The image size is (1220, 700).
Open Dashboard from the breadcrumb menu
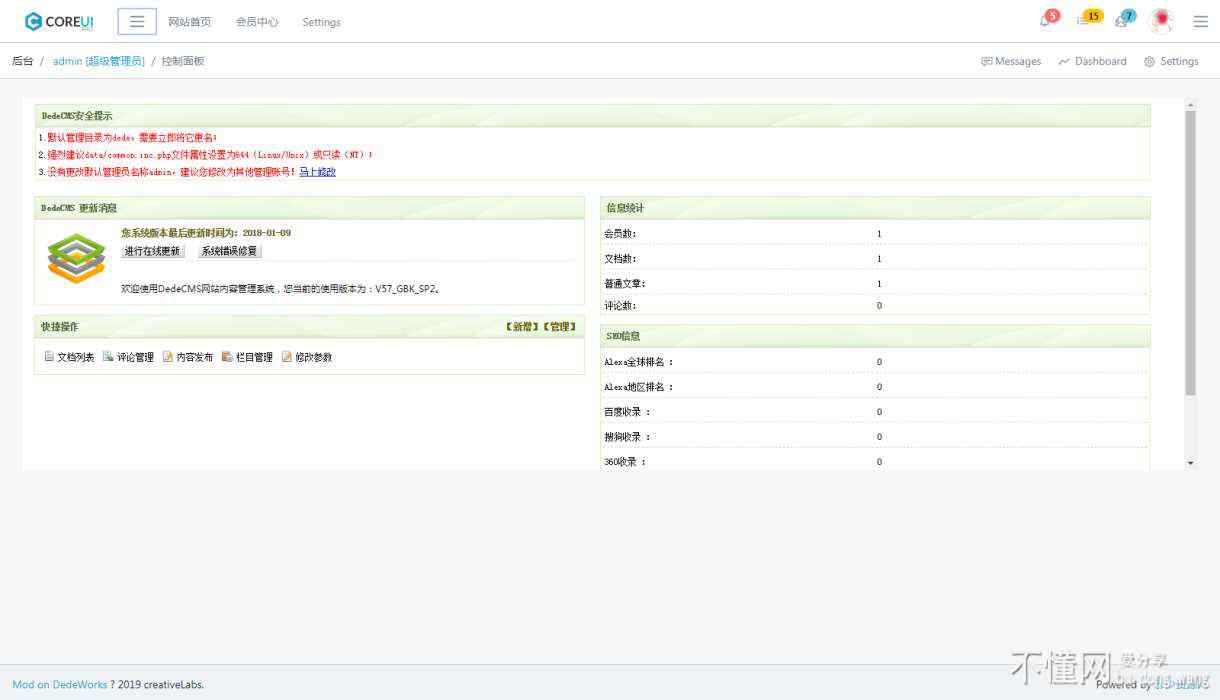[x=1092, y=61]
